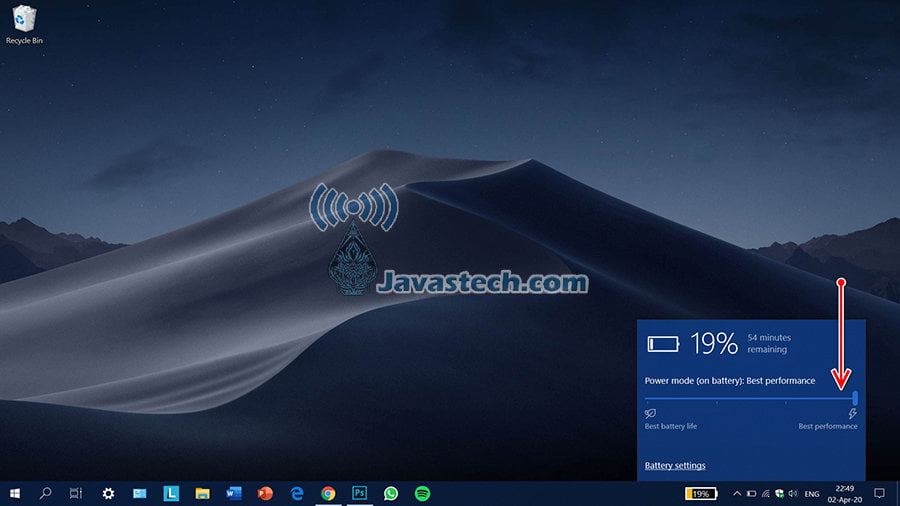Screen dimensions: 900x506
Task: Open Windows Security shield tray icon
Action: click(779, 493)
